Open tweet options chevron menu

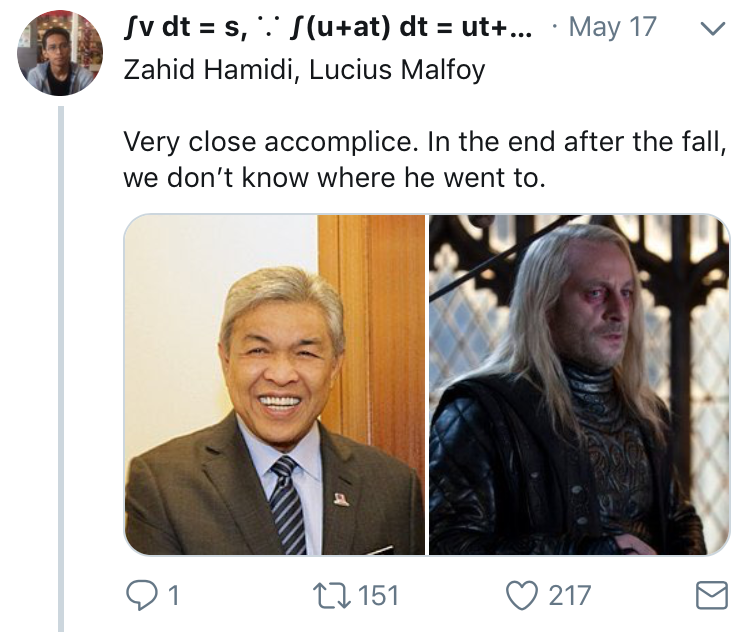coord(713,29)
